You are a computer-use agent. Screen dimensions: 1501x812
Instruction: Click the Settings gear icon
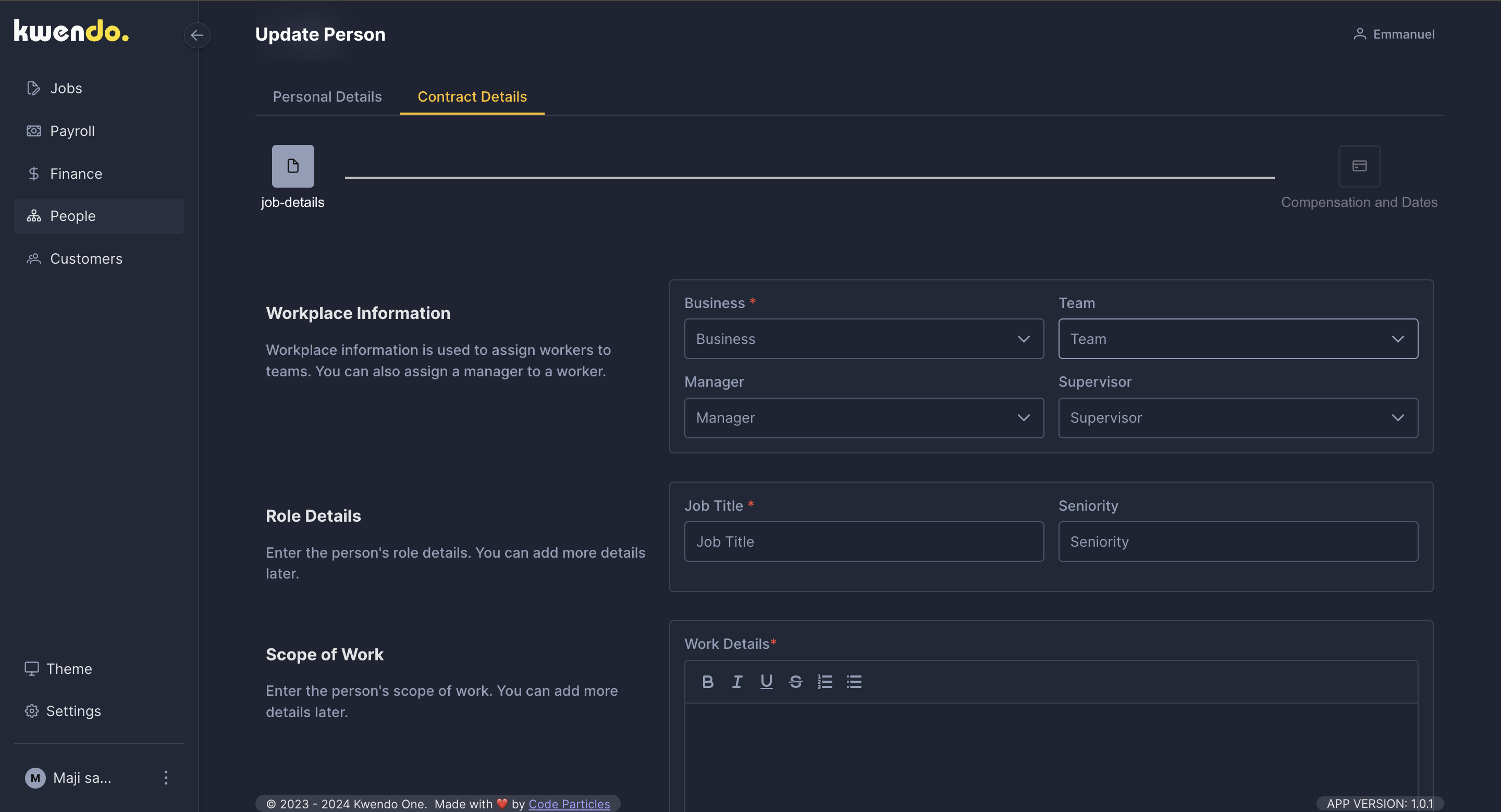point(31,711)
